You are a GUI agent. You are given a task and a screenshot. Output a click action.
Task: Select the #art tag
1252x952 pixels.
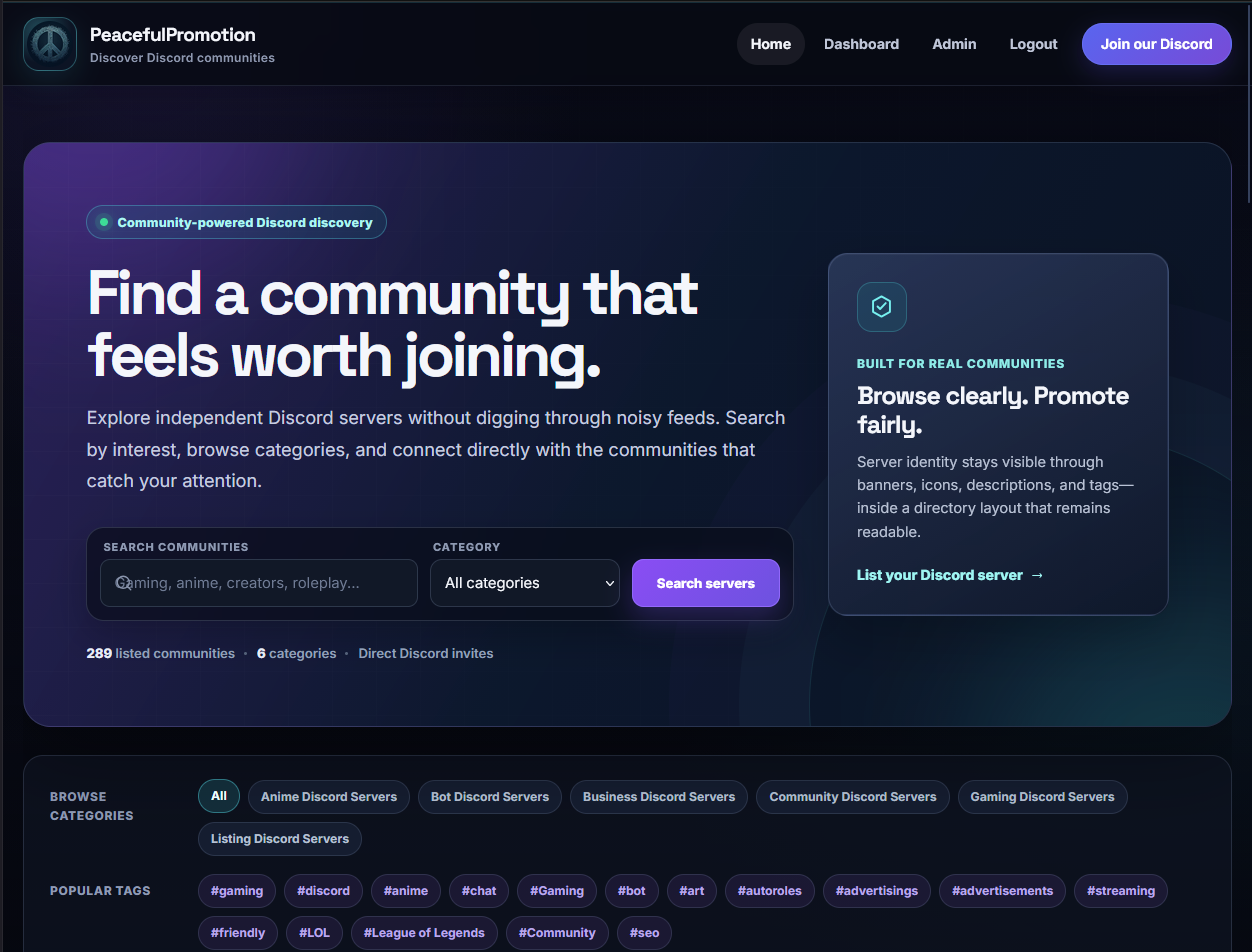[692, 891]
